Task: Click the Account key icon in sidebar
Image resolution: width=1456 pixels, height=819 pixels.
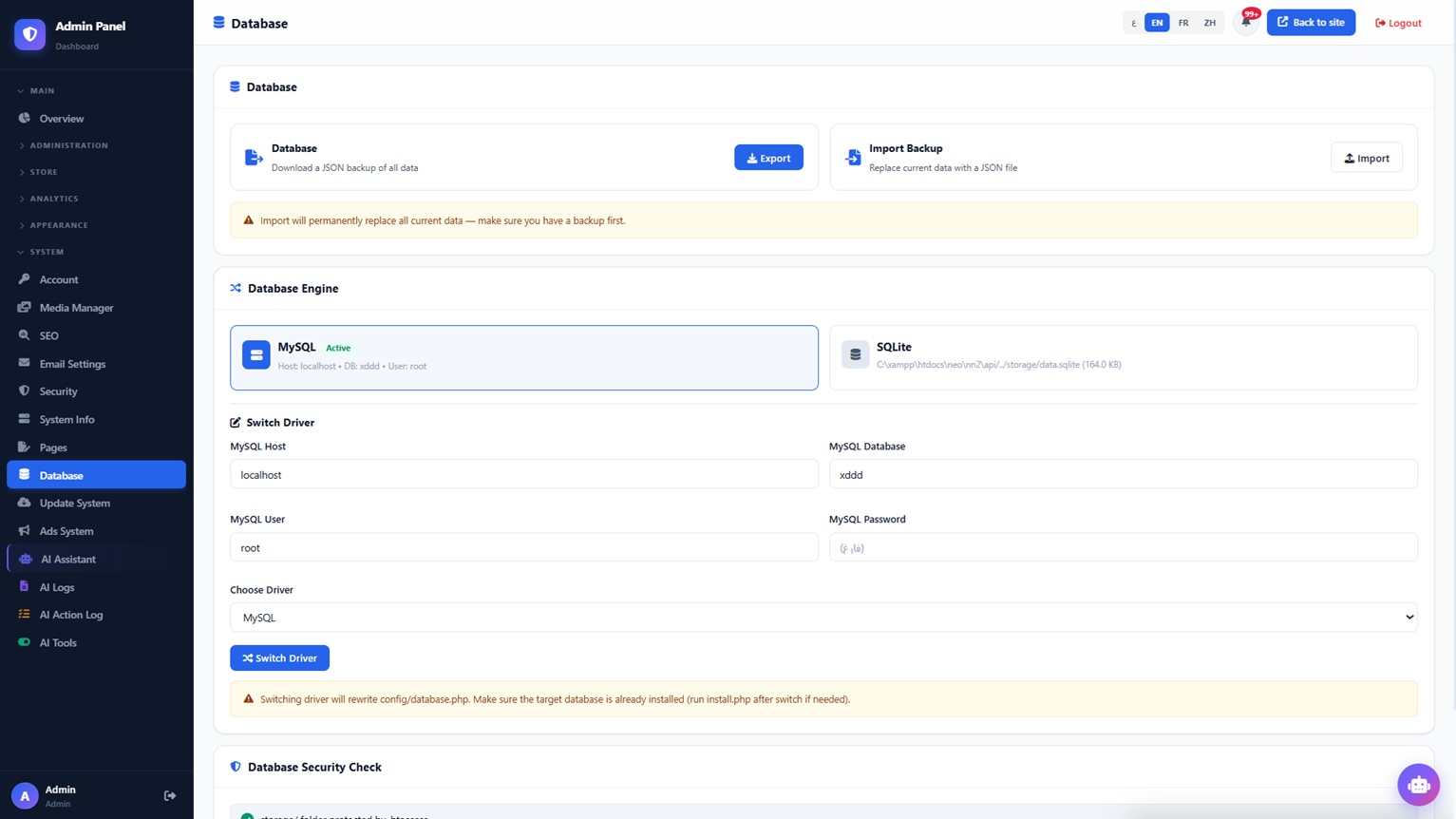Action: click(25, 279)
